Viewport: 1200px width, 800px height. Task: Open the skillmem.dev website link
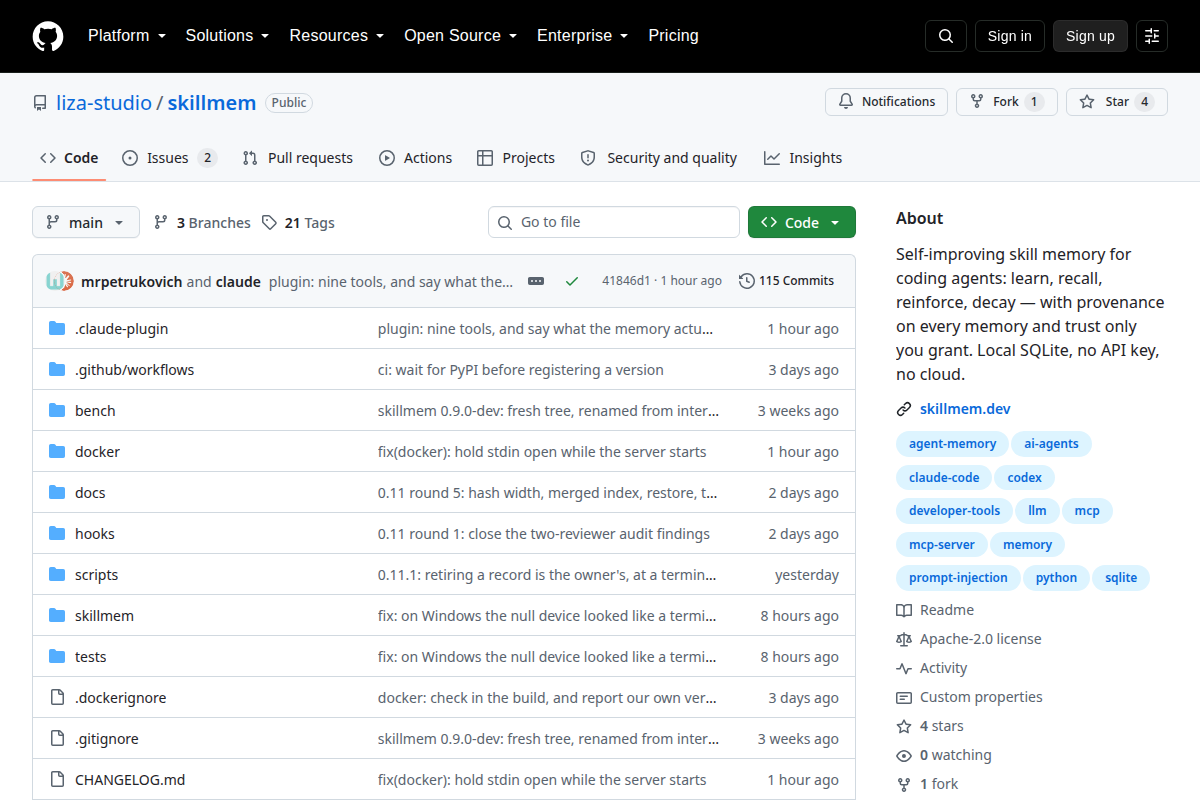tap(965, 409)
